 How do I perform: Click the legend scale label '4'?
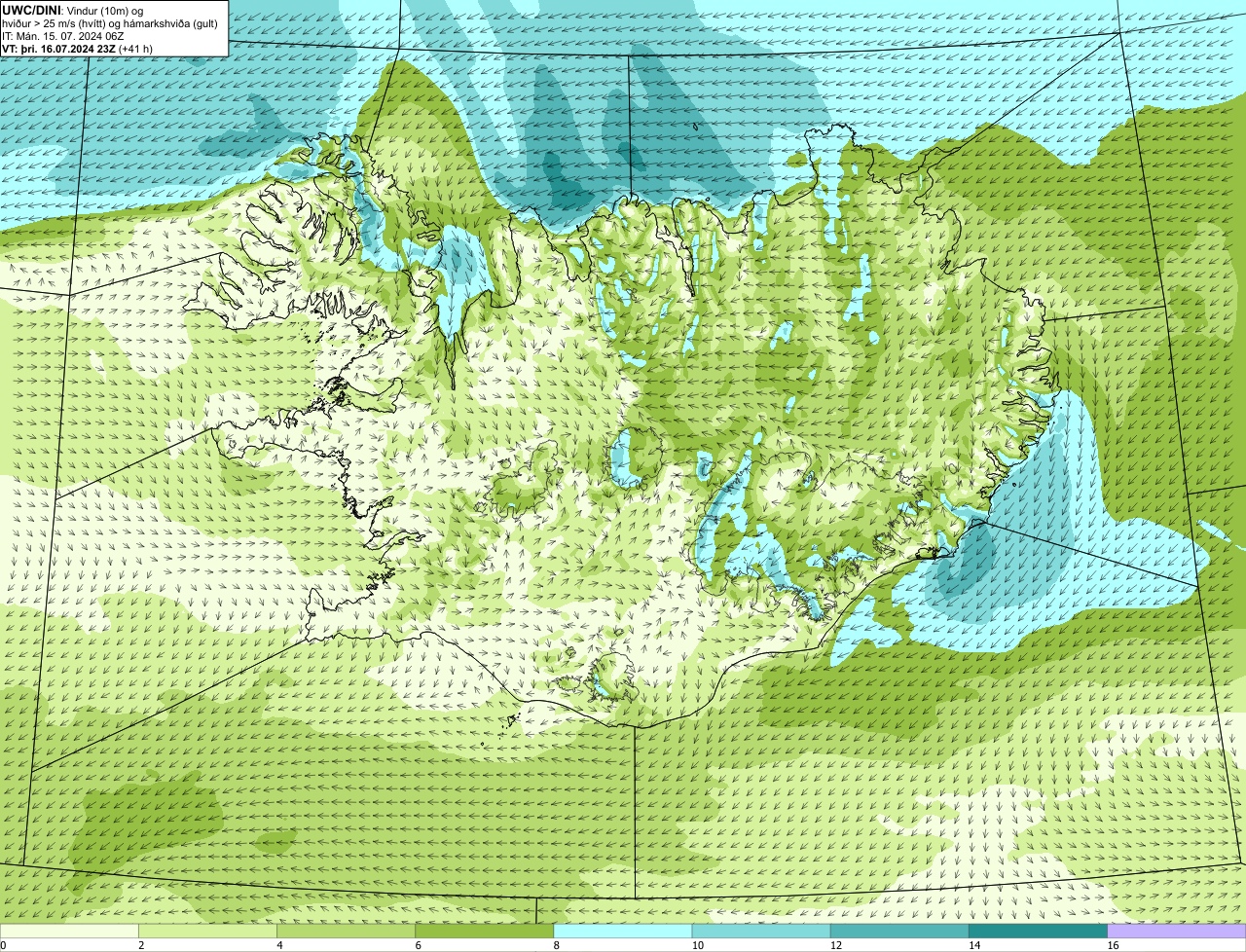(280, 945)
